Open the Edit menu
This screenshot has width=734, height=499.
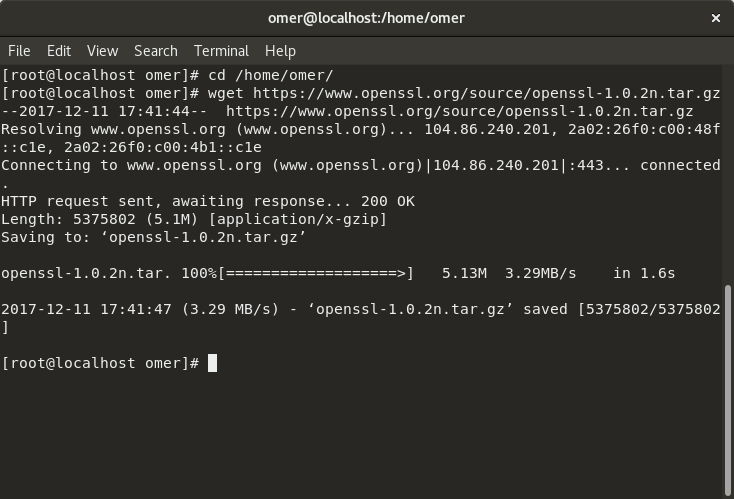click(x=59, y=50)
